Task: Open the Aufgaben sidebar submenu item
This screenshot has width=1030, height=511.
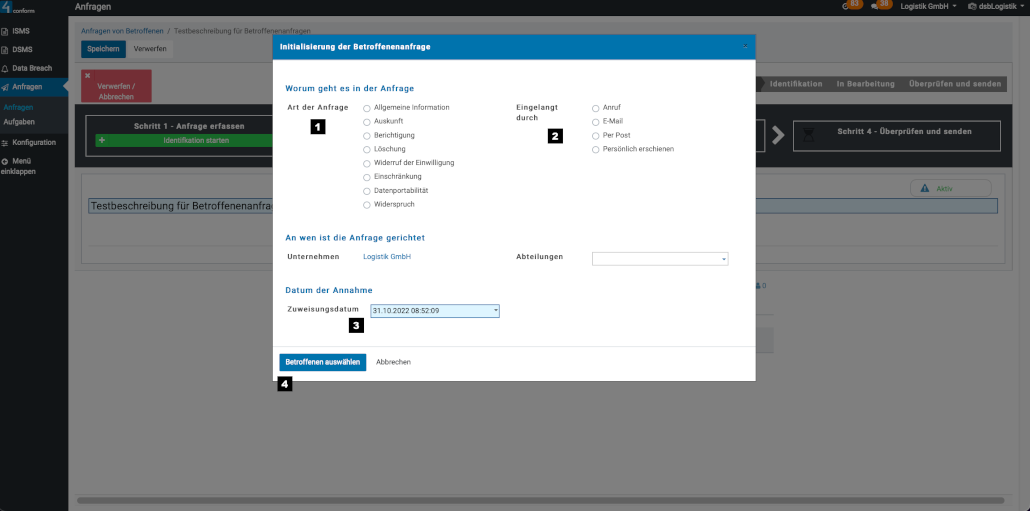Action: 19,121
